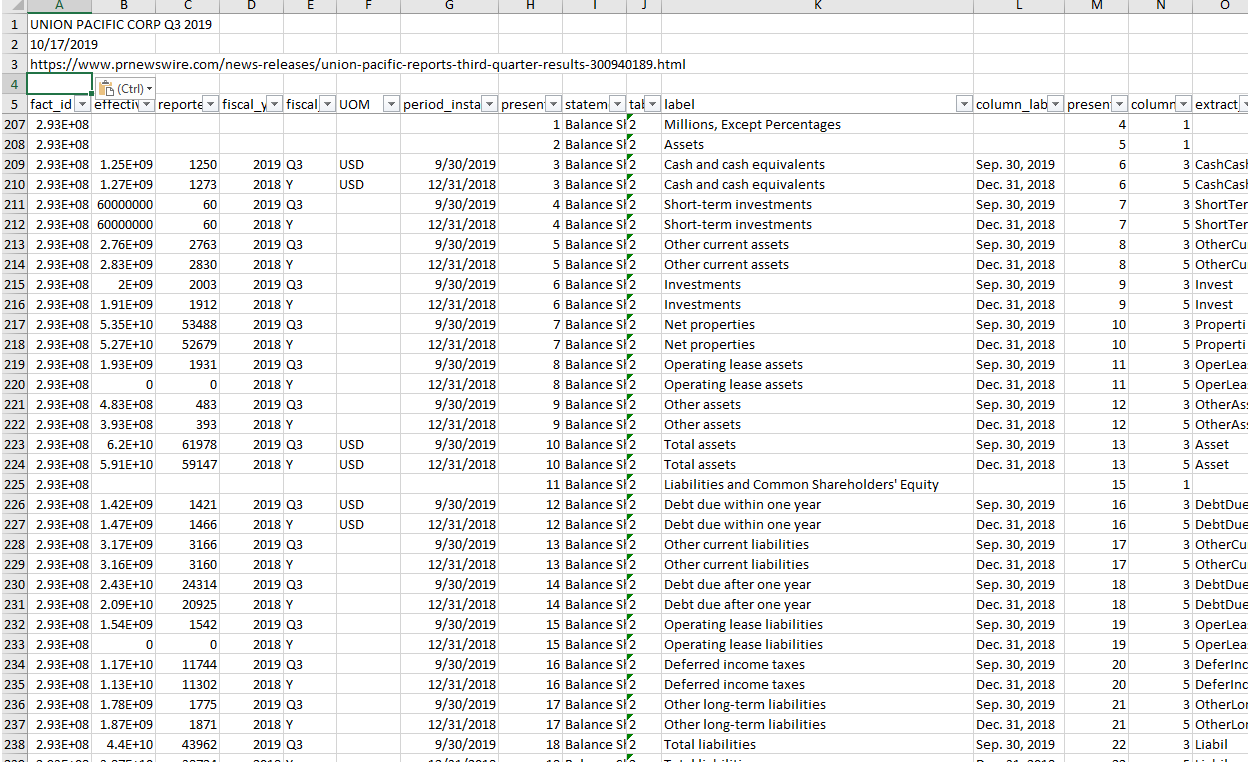This screenshot has width=1248, height=762.
Task: Expand the fiscal_y filter arrow
Action: click(274, 105)
